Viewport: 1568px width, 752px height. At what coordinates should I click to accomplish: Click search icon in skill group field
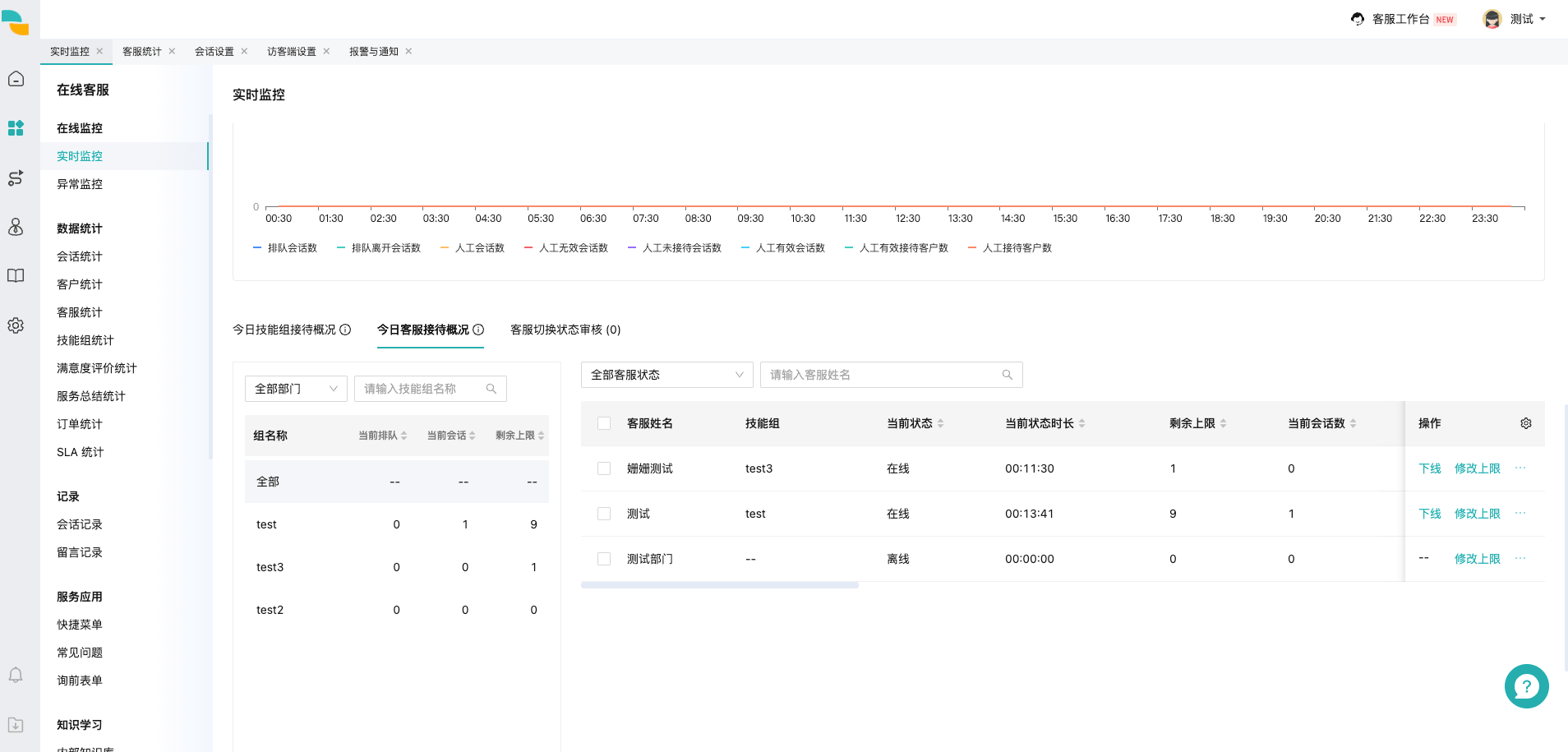click(x=491, y=389)
